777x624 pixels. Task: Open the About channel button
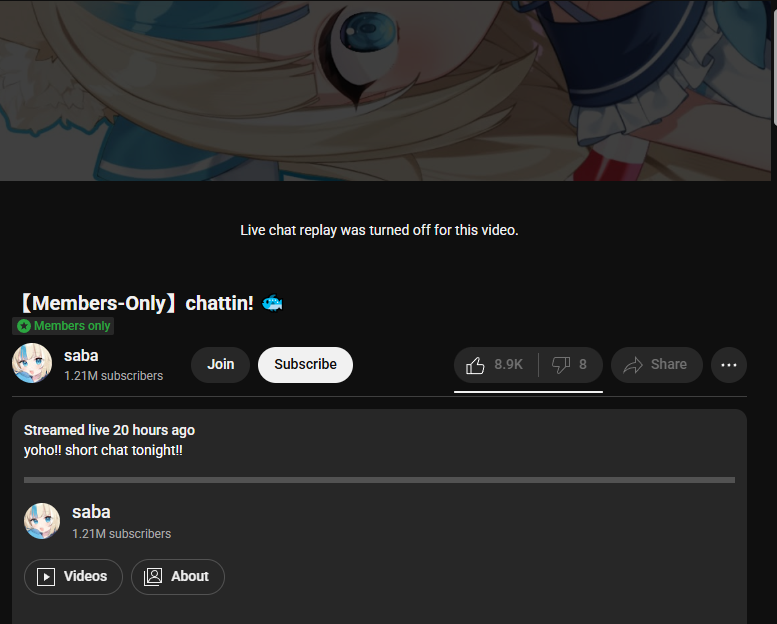pos(178,577)
